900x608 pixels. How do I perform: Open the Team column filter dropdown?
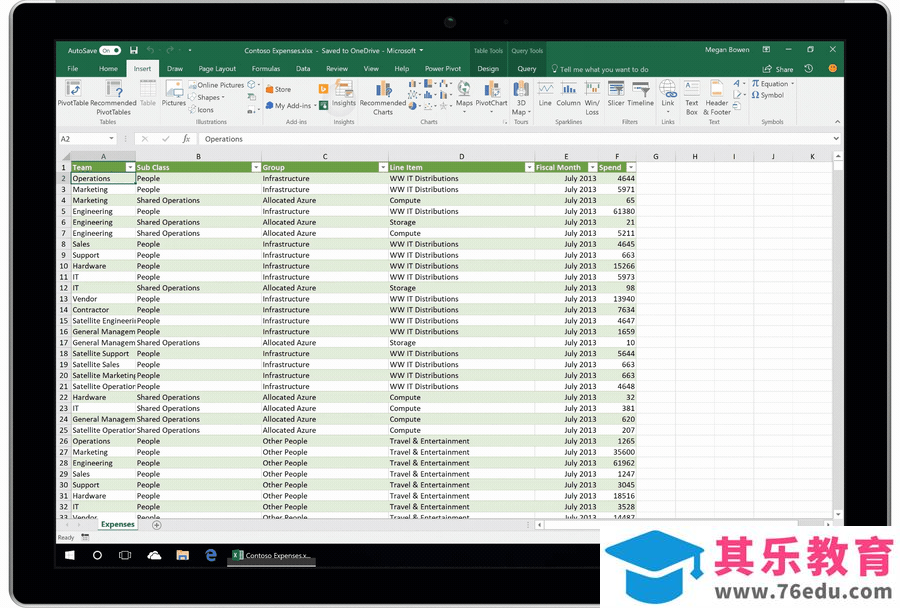(x=130, y=168)
